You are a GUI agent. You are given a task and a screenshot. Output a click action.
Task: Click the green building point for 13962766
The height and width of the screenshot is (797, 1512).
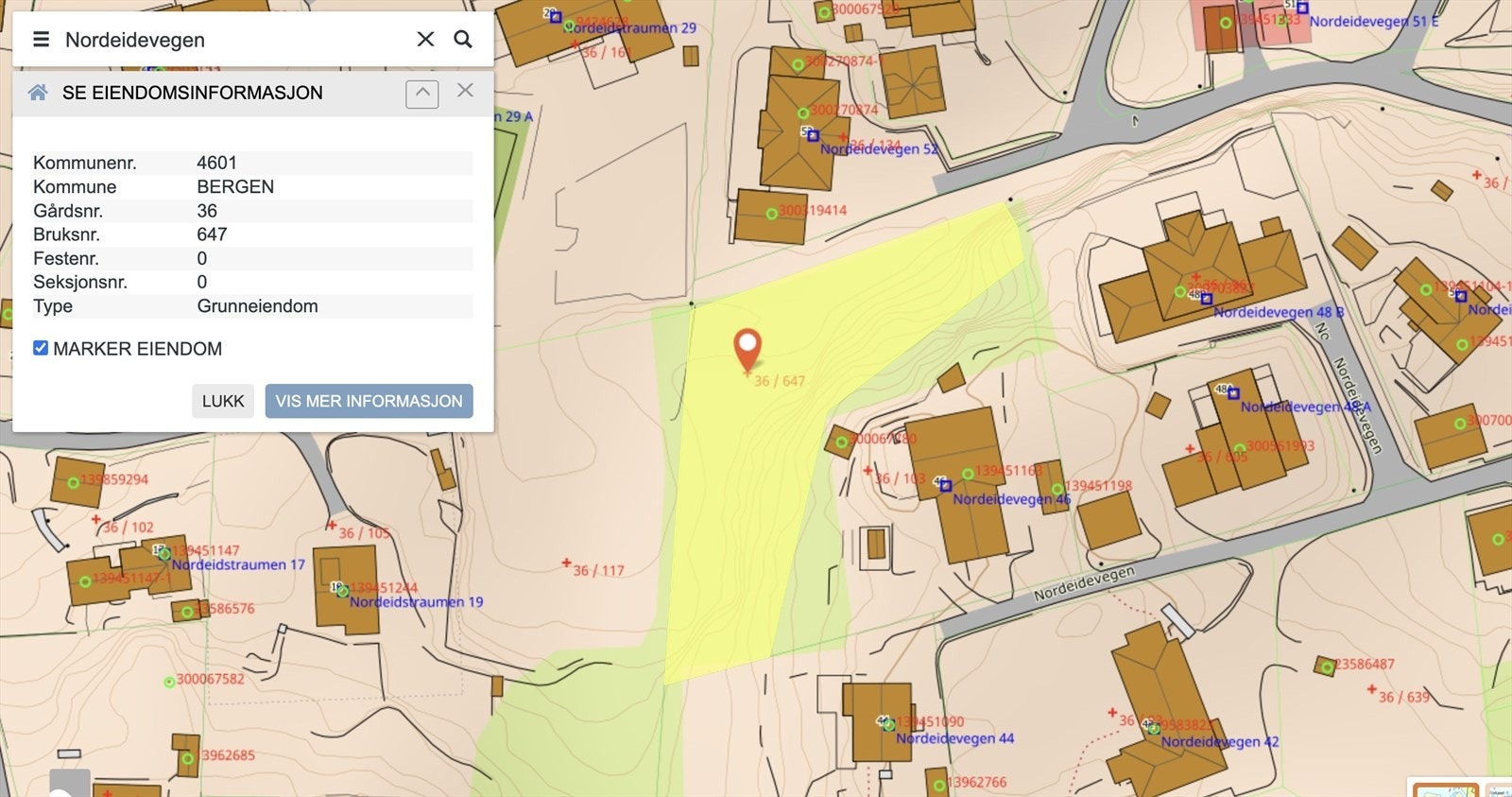tap(938, 785)
